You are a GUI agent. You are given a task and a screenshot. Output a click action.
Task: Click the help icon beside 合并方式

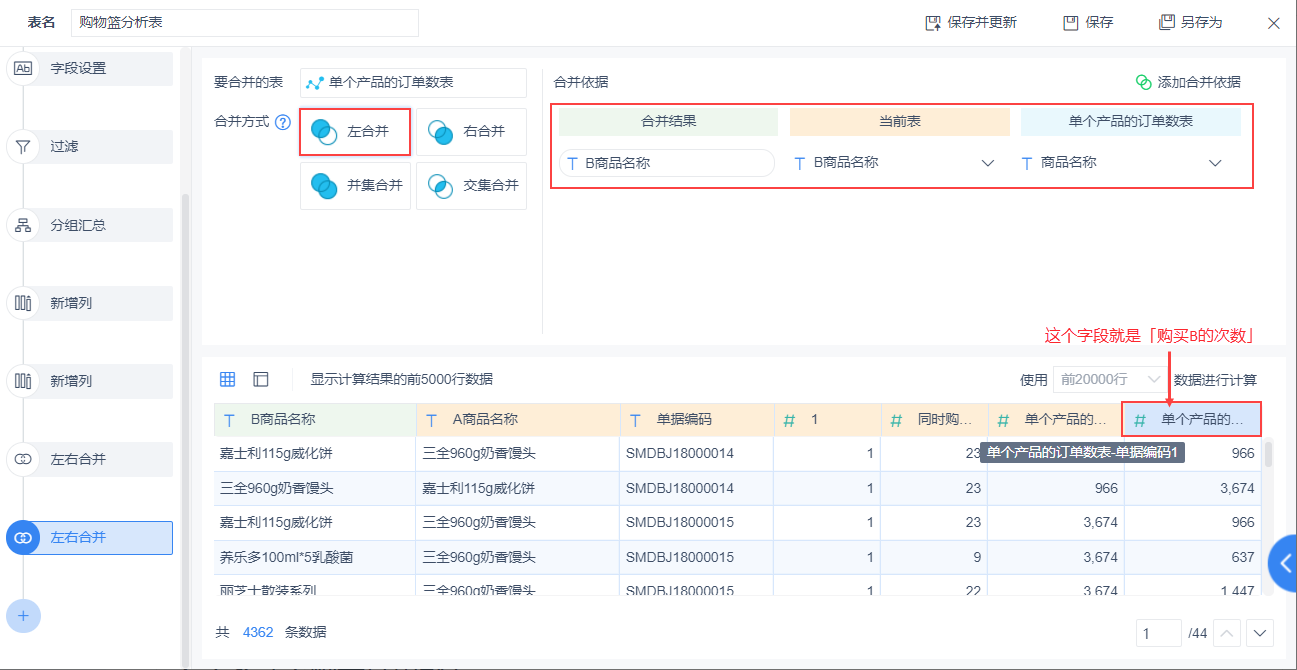pyautogui.click(x=283, y=123)
